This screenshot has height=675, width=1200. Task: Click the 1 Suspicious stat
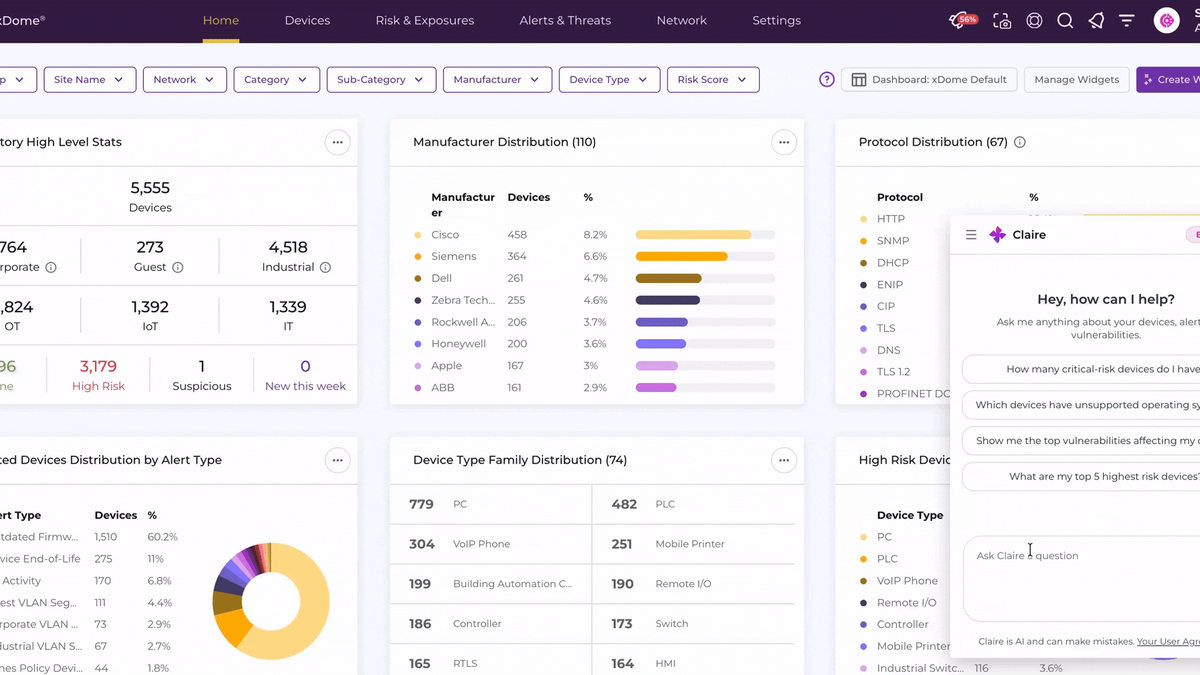pyautogui.click(x=202, y=375)
